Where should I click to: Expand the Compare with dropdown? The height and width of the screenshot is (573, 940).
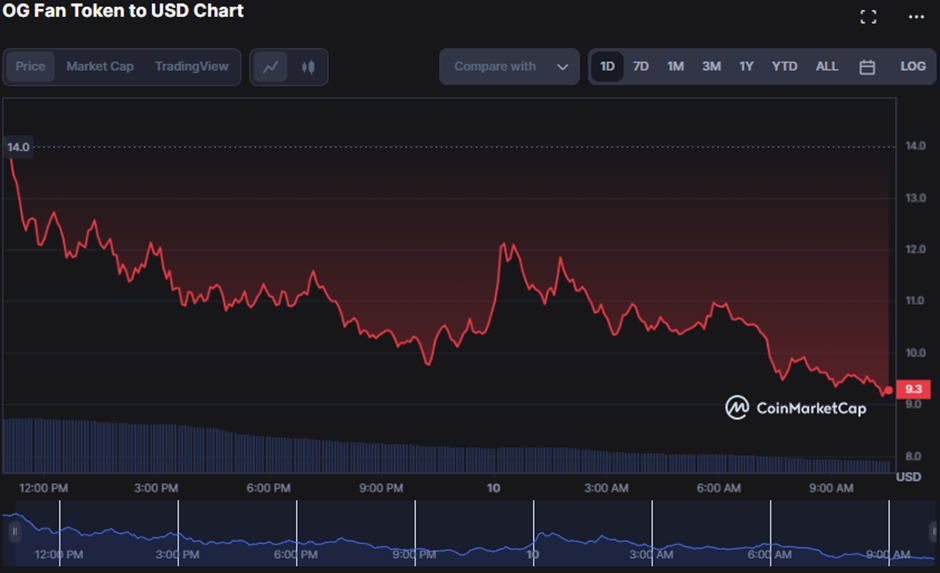click(510, 67)
